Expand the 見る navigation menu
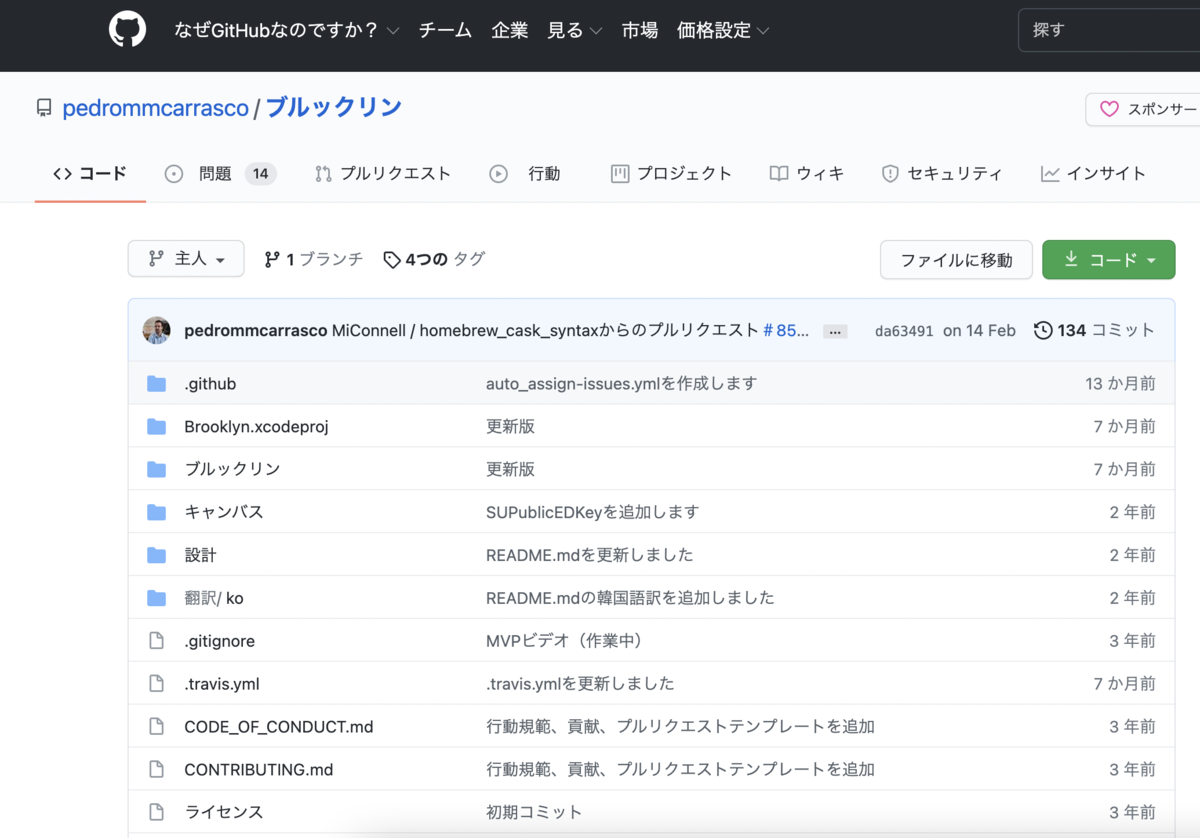This screenshot has height=838, width=1200. (575, 30)
